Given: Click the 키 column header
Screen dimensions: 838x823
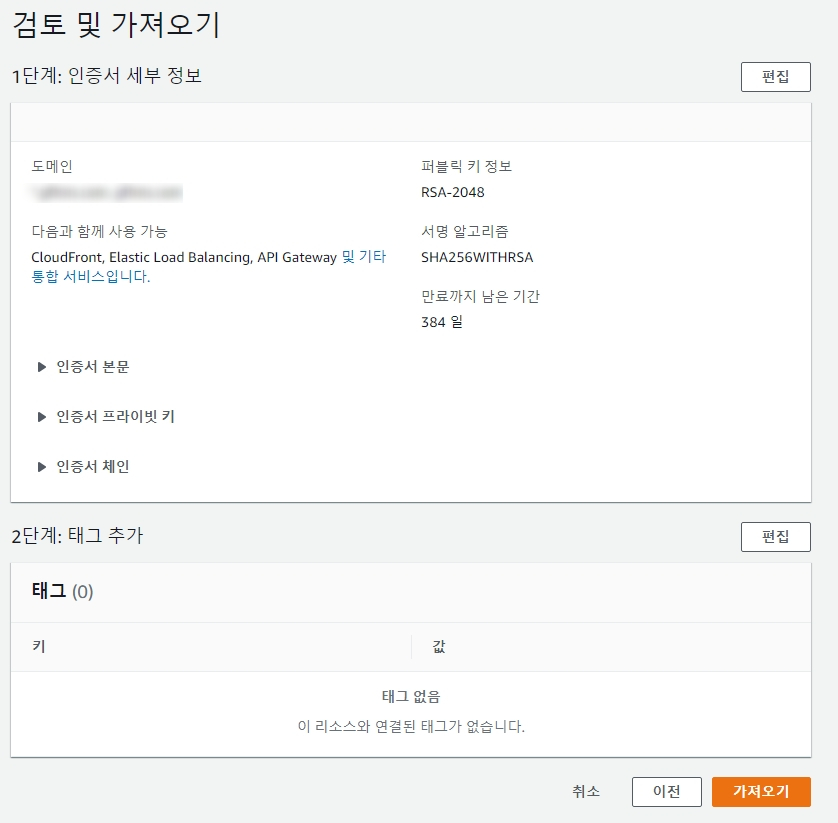Looking at the screenshot, I should coord(38,647).
